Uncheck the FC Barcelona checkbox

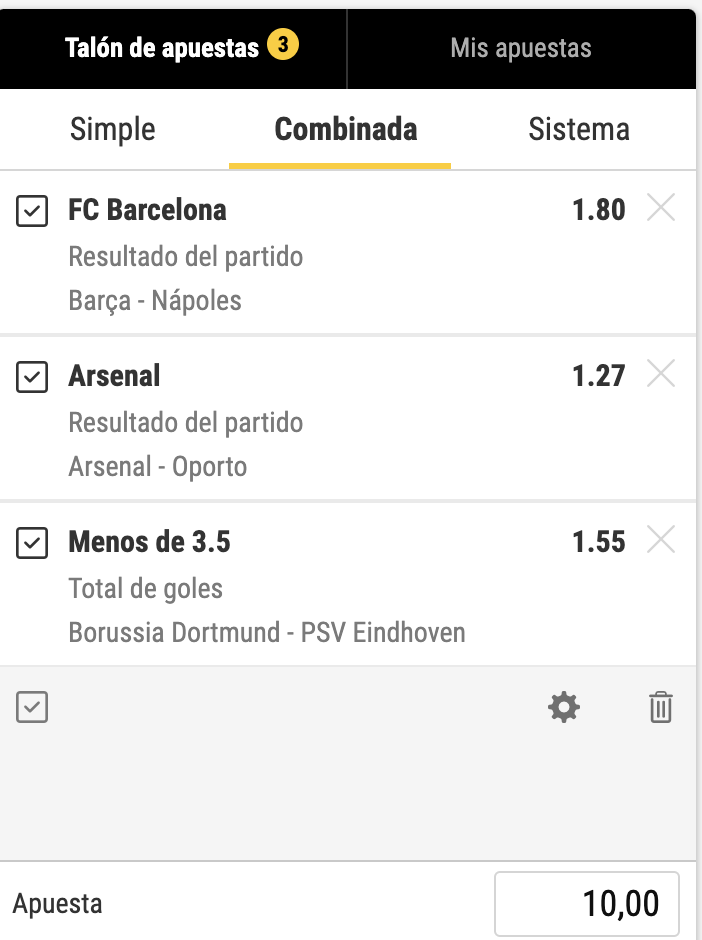(x=32, y=211)
